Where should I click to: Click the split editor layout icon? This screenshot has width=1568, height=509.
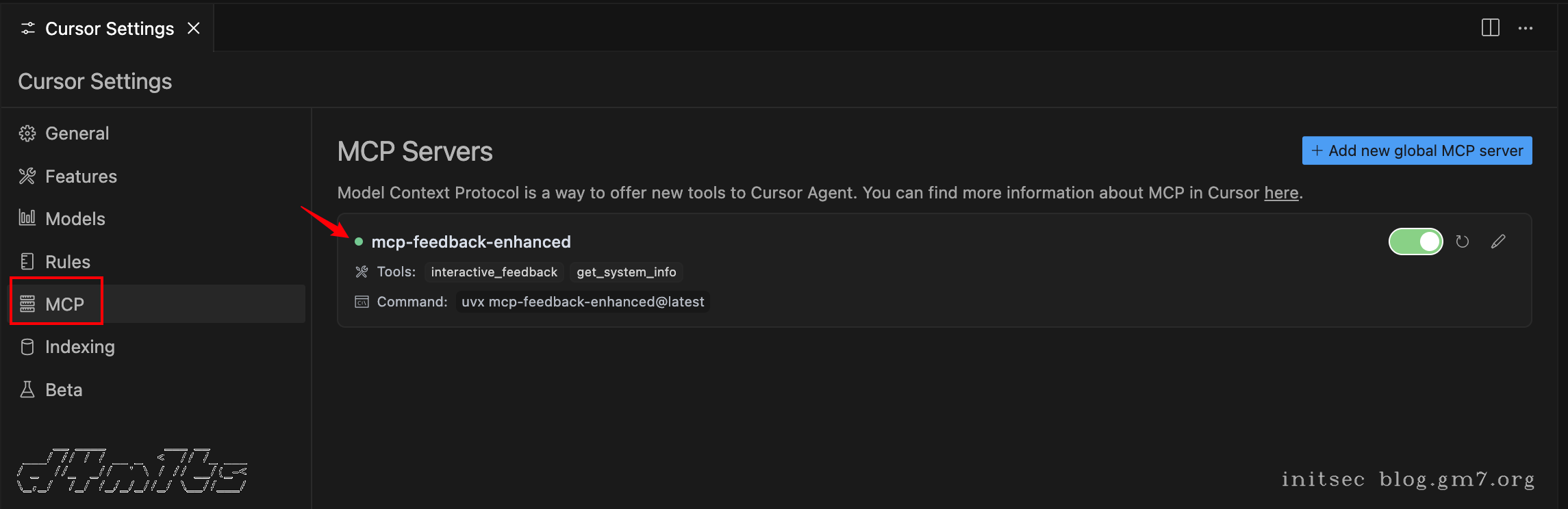pos(1490,28)
